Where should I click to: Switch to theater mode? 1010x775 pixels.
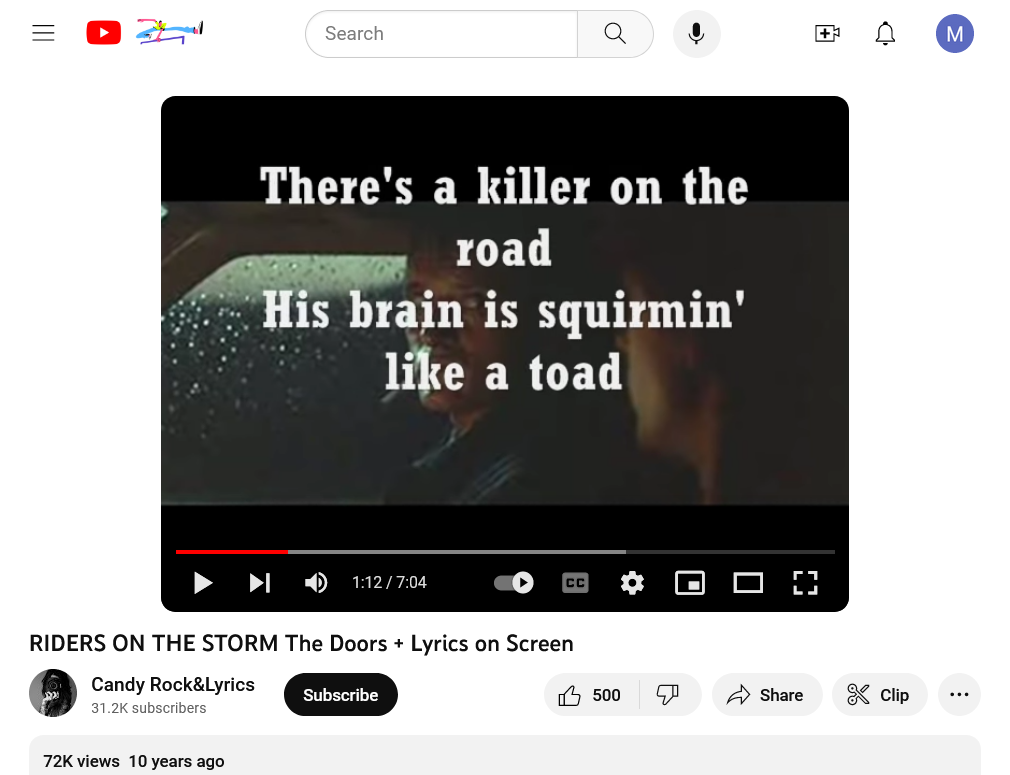point(748,582)
